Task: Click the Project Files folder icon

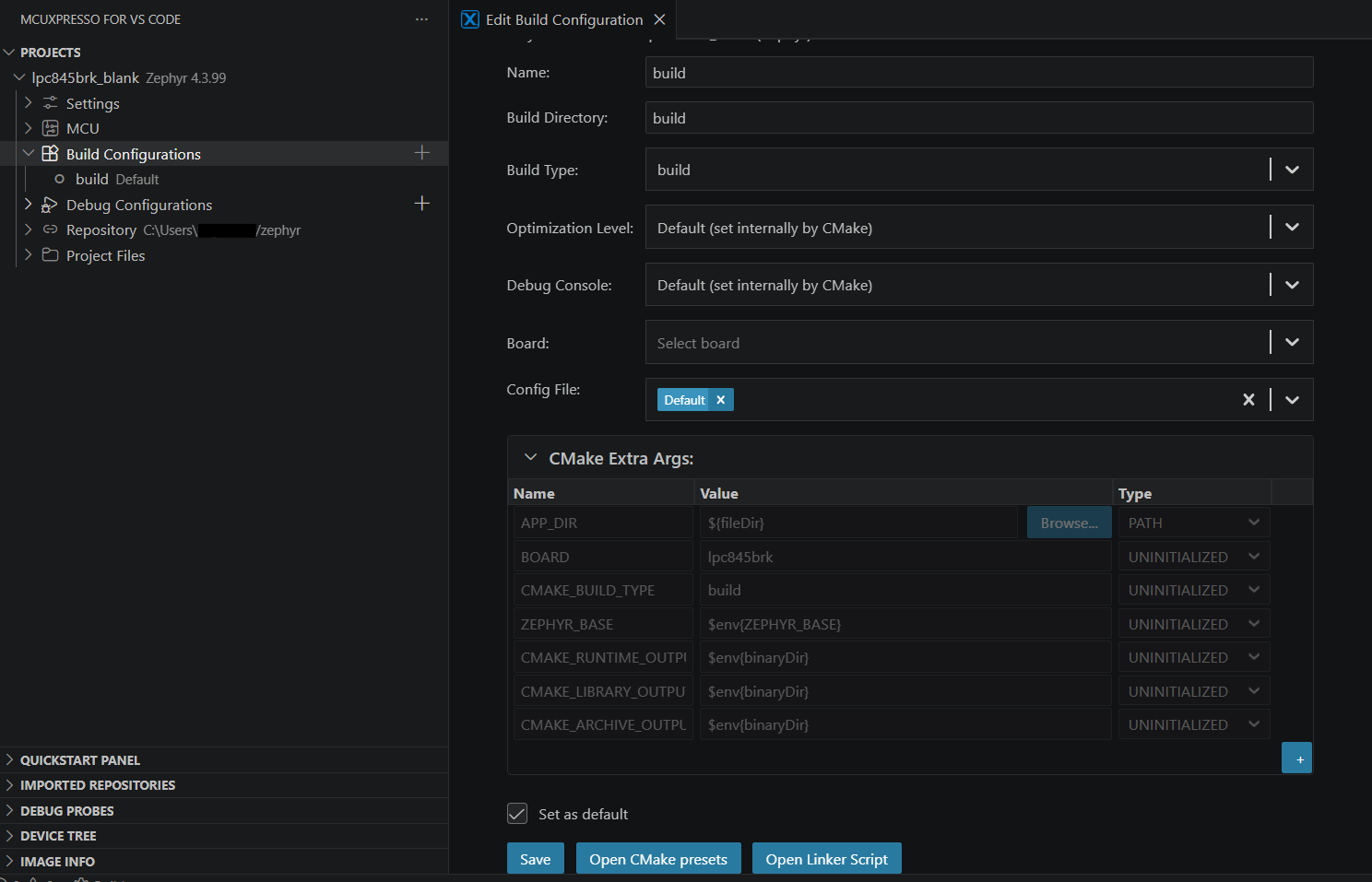Action: tap(51, 254)
